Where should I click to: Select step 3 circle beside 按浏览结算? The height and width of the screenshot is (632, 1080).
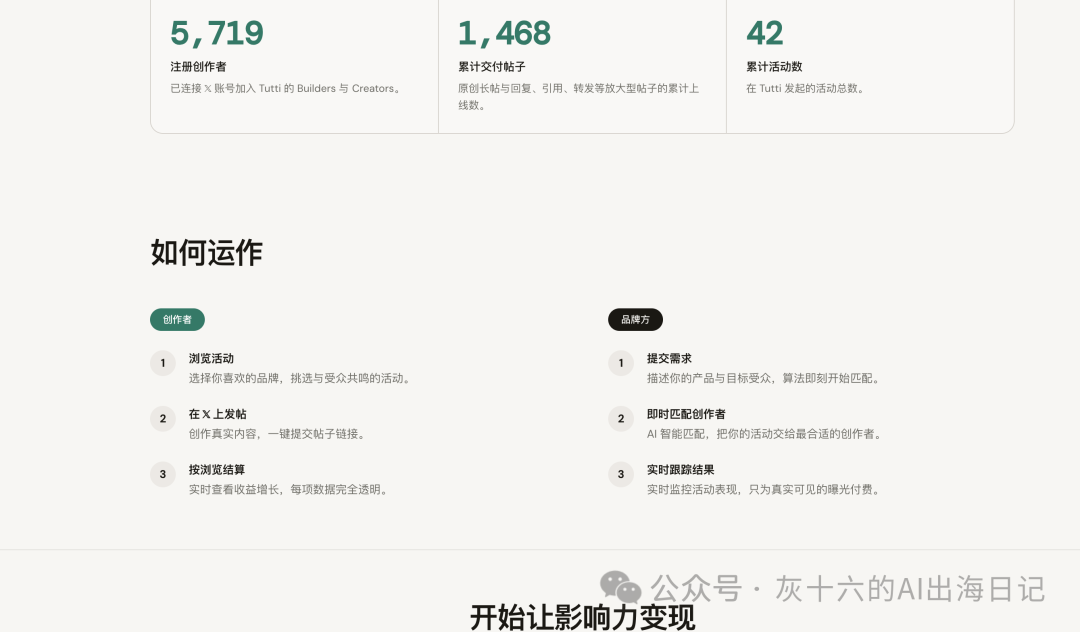[x=163, y=474]
